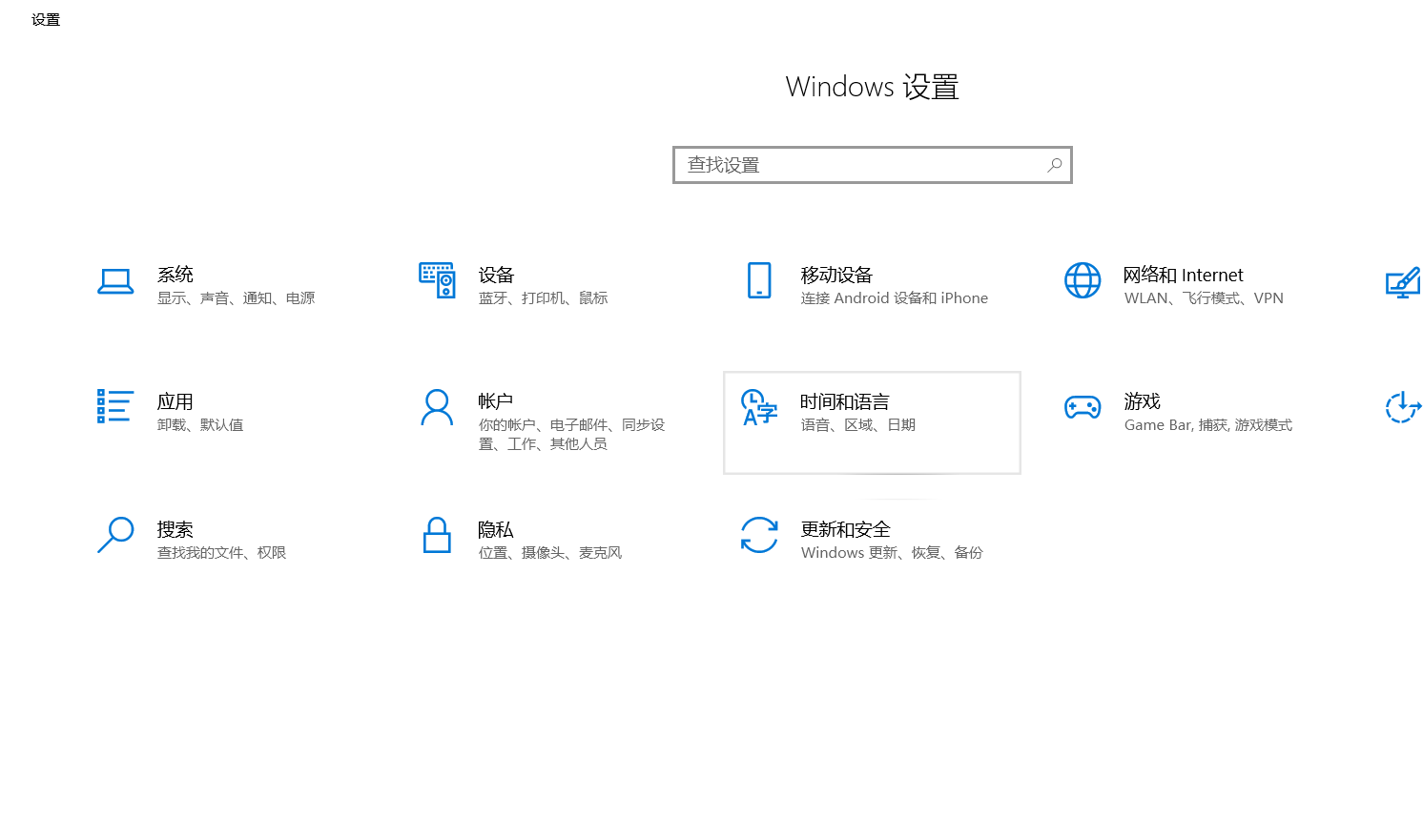Open the 应用 list icon
Screen dimensions: 1423x840
click(x=114, y=406)
